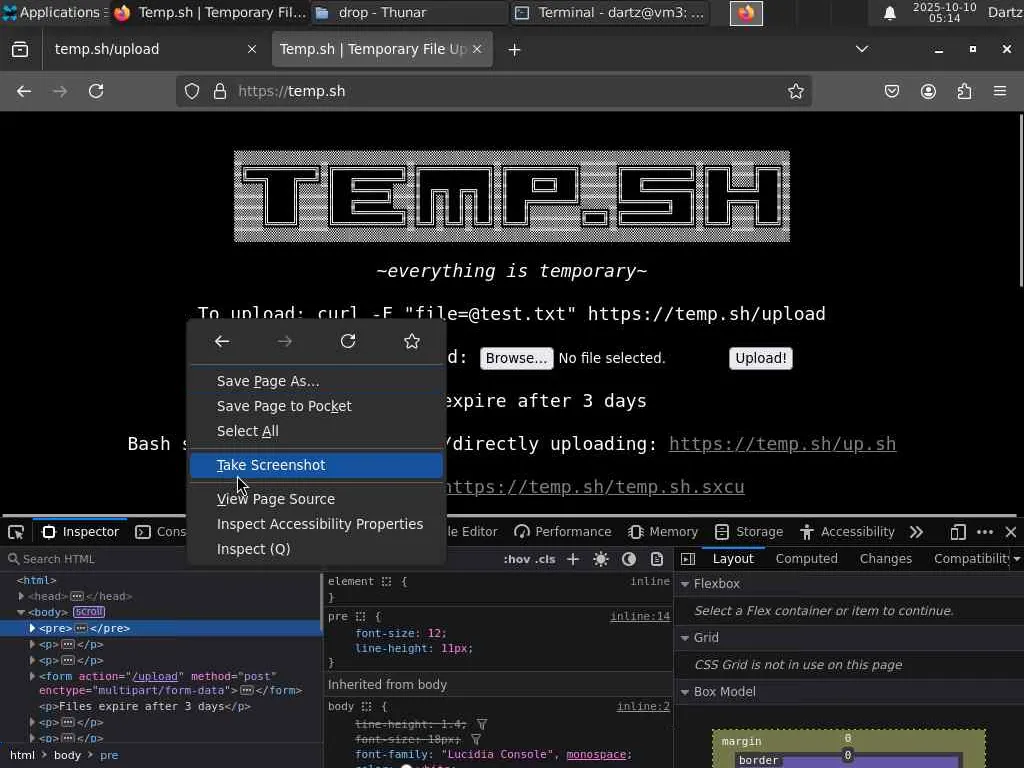Collapse the Grid section

pos(685,638)
